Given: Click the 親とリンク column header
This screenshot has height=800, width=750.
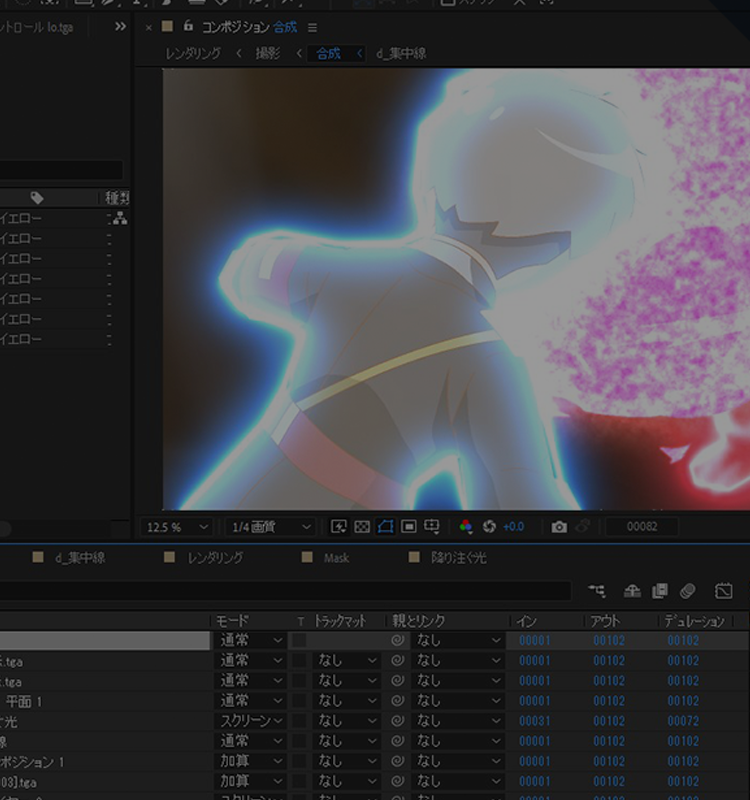Looking at the screenshot, I should click(x=418, y=621).
